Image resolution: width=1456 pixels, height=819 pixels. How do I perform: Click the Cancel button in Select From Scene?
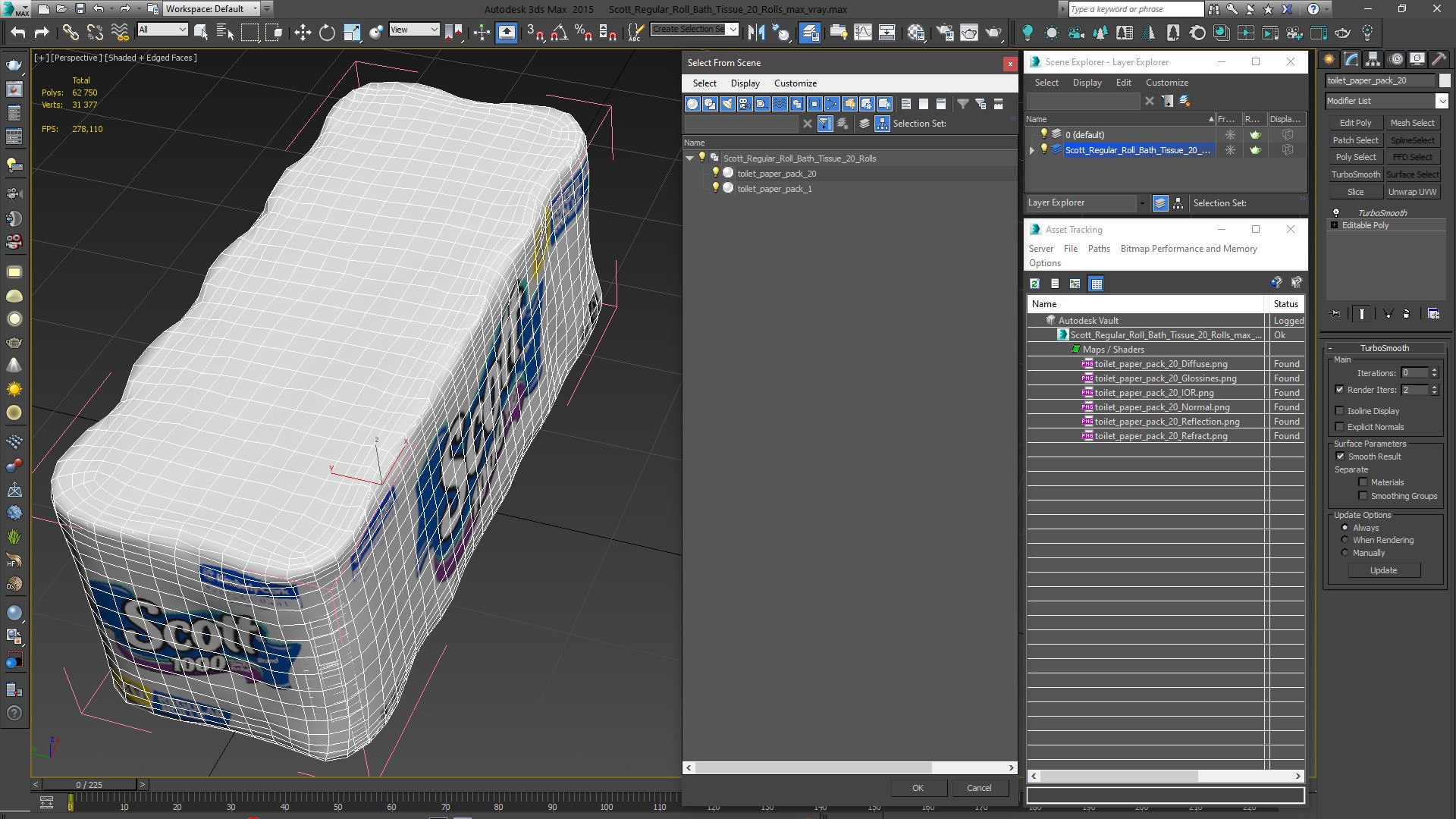[x=979, y=788]
